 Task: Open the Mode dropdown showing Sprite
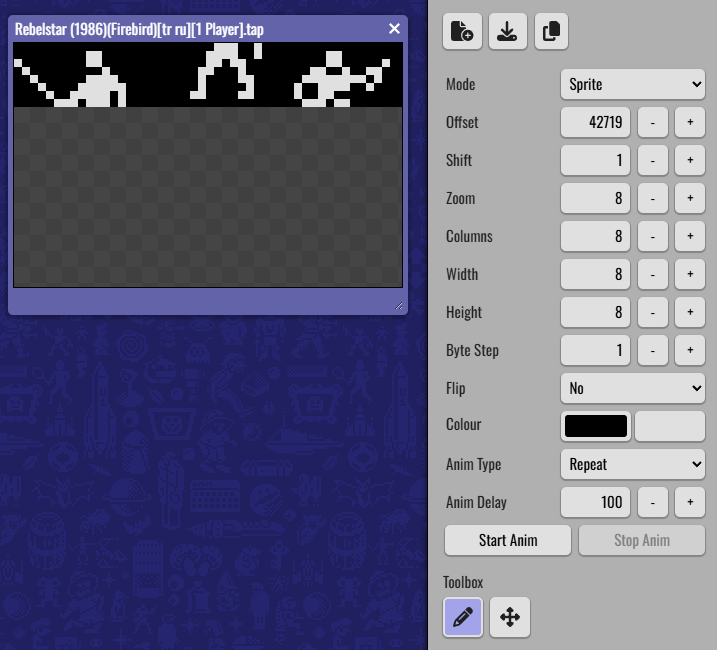pyautogui.click(x=632, y=84)
